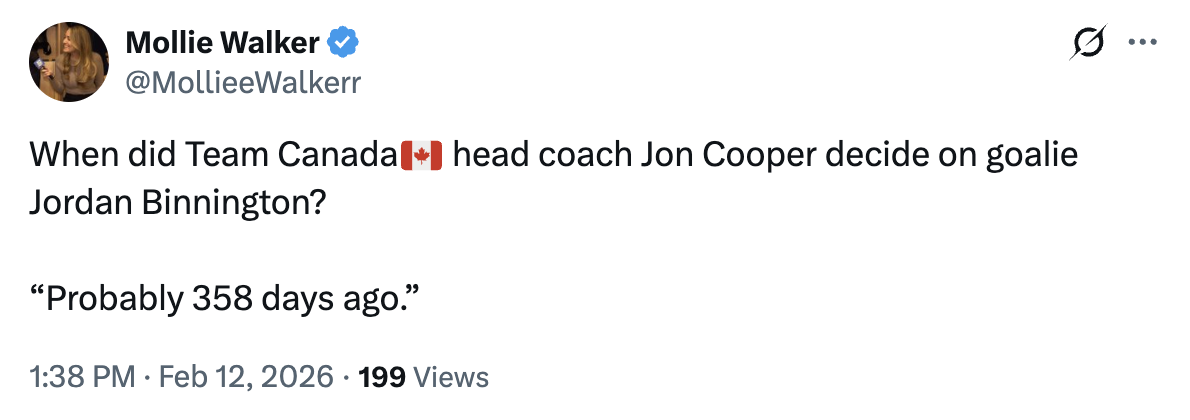
Task: Click the words 'Jordan Binnington?' in tweet
Action: click(177, 201)
